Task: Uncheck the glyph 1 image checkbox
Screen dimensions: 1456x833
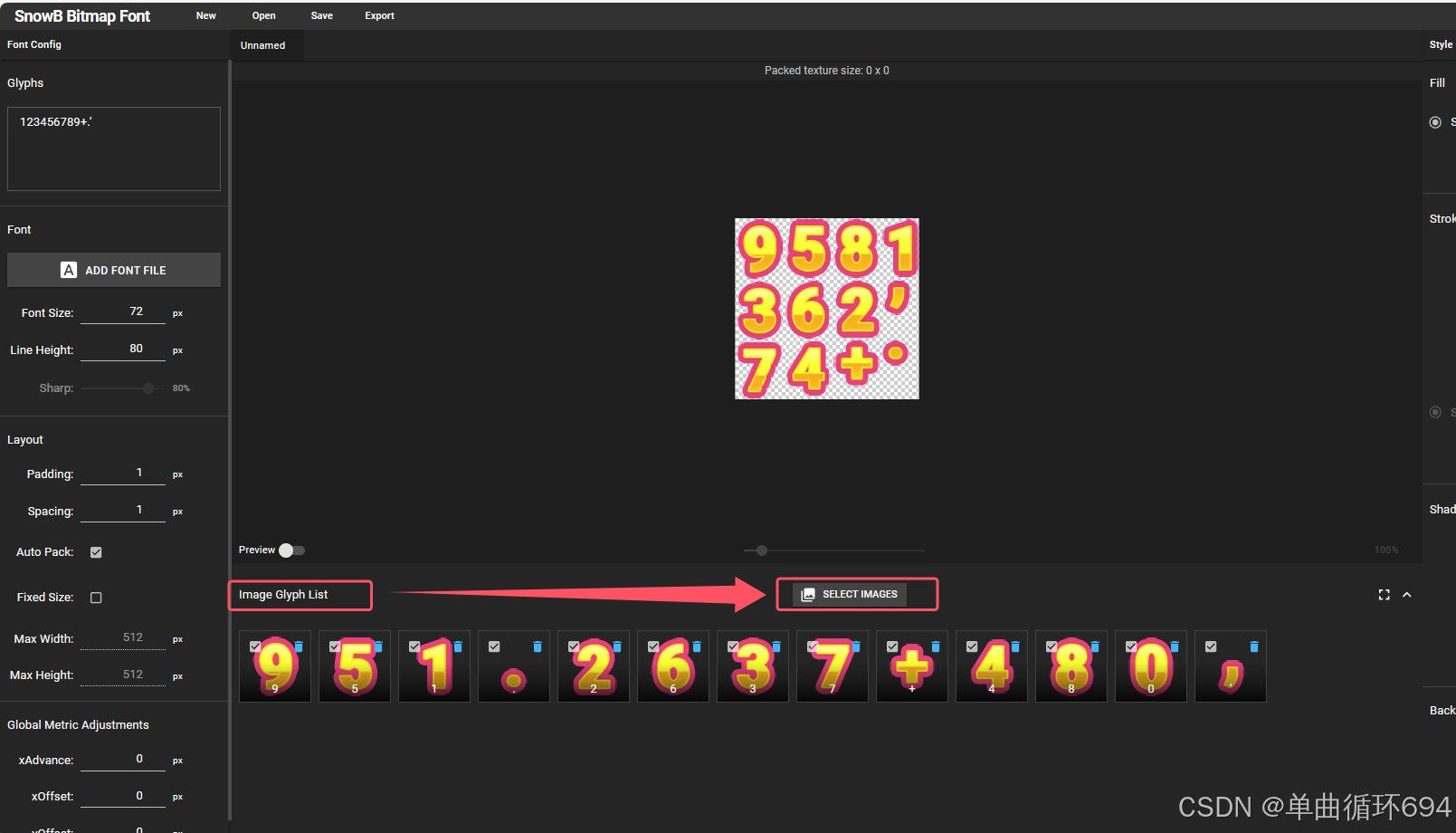Action: 414,646
